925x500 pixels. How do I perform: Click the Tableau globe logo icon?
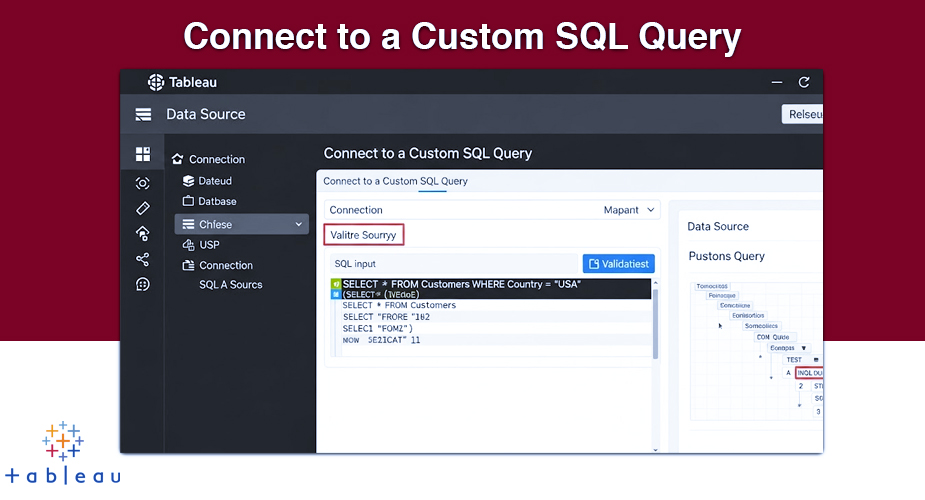(x=156, y=83)
